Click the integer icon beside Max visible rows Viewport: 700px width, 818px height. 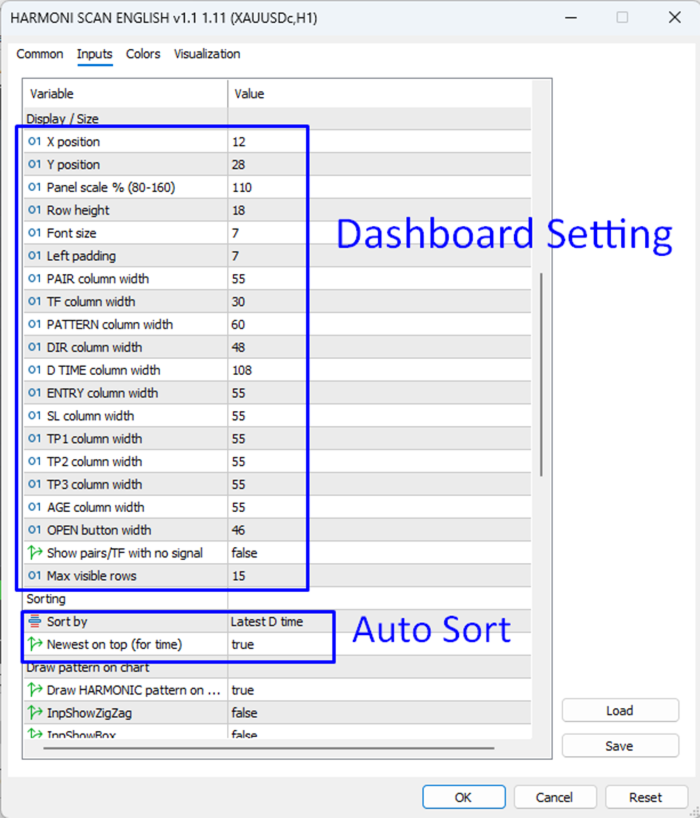point(34,575)
